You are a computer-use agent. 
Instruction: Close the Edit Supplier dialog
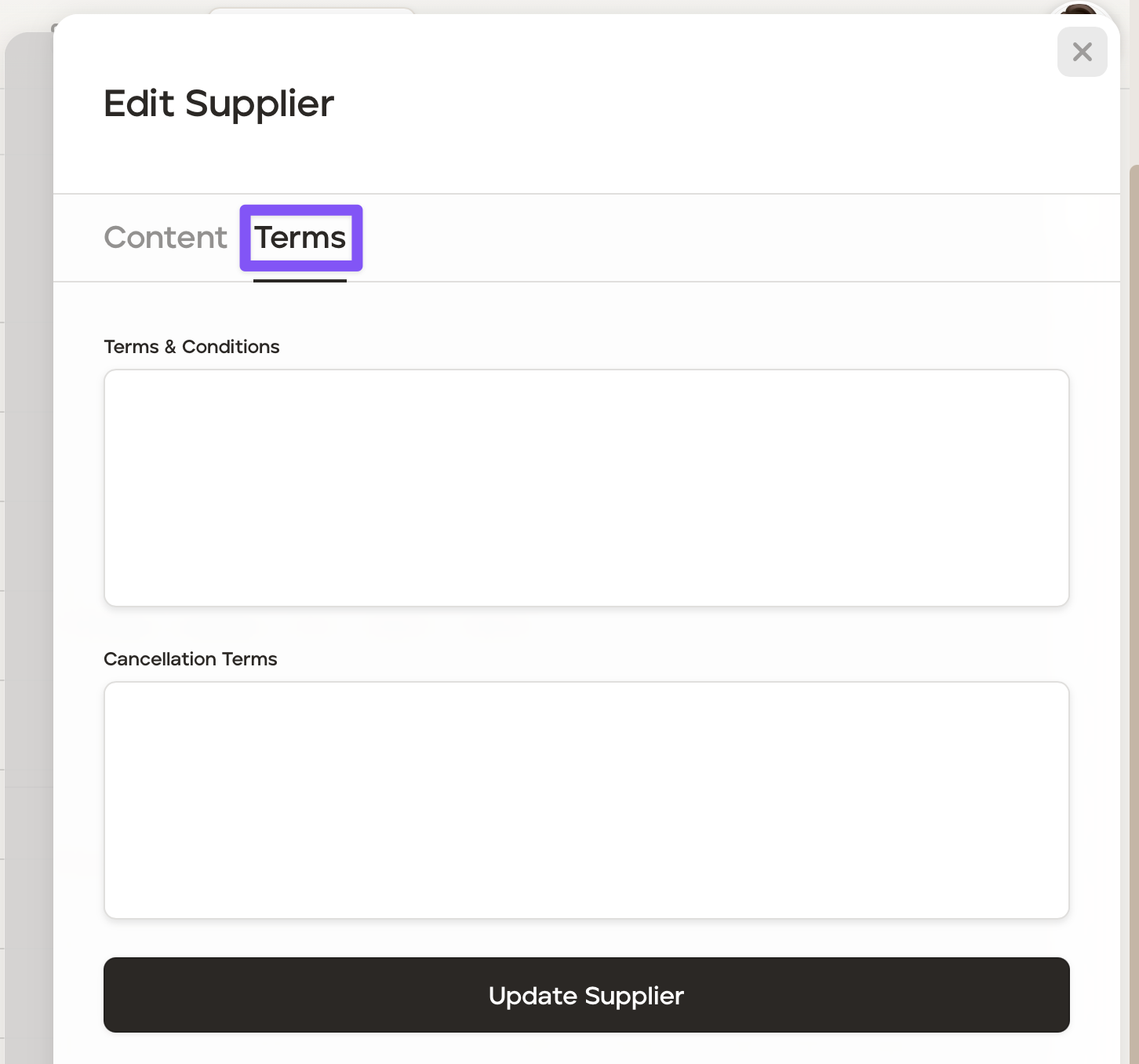coord(1082,52)
